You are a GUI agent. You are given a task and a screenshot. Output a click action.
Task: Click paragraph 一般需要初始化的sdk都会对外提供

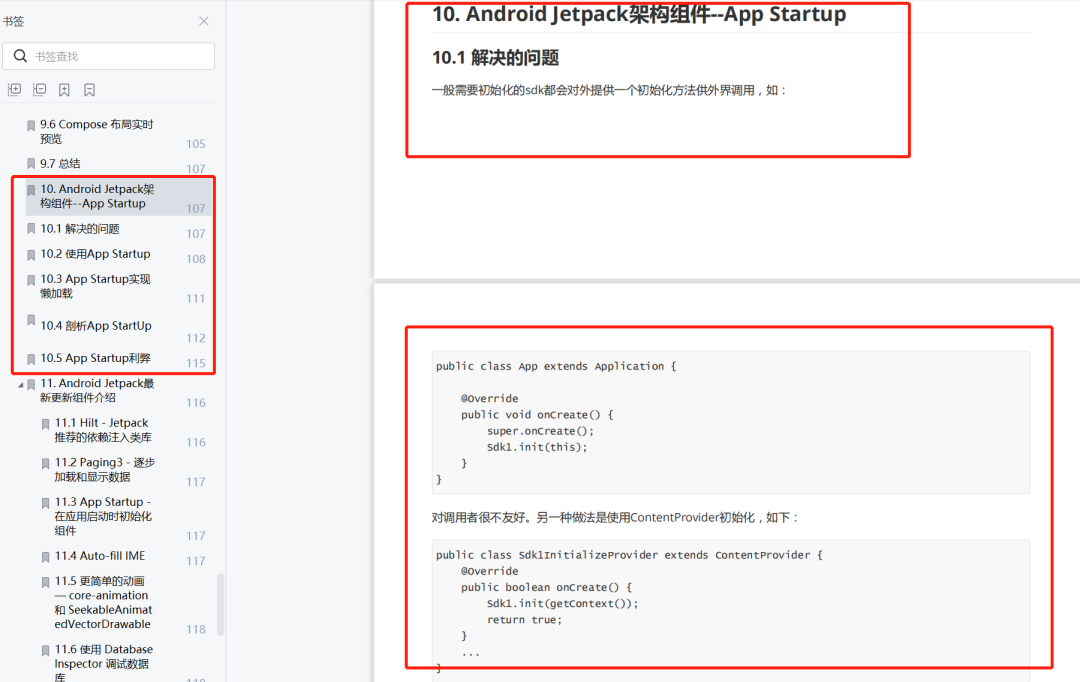(609, 90)
